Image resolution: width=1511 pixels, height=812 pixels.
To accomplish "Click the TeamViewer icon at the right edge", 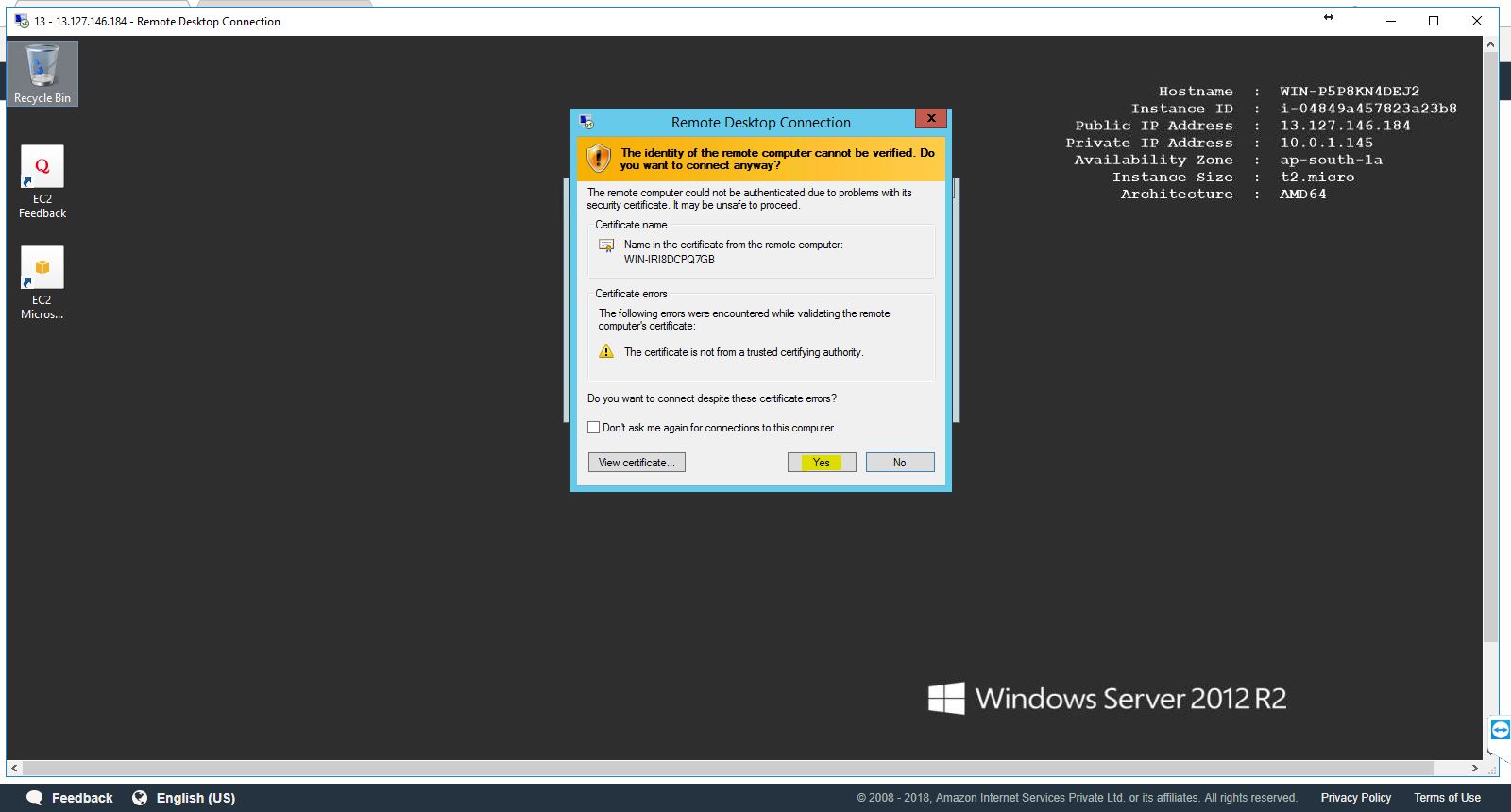I will coord(1500,730).
